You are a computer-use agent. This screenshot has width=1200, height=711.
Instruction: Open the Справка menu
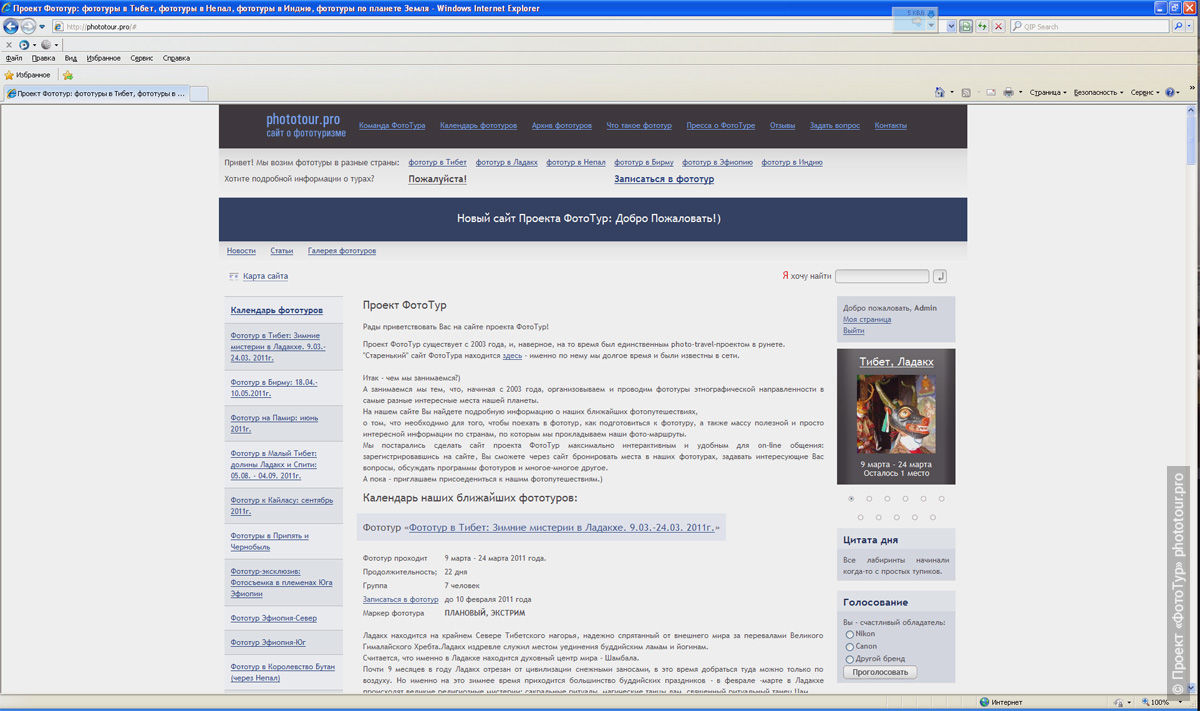click(176, 58)
